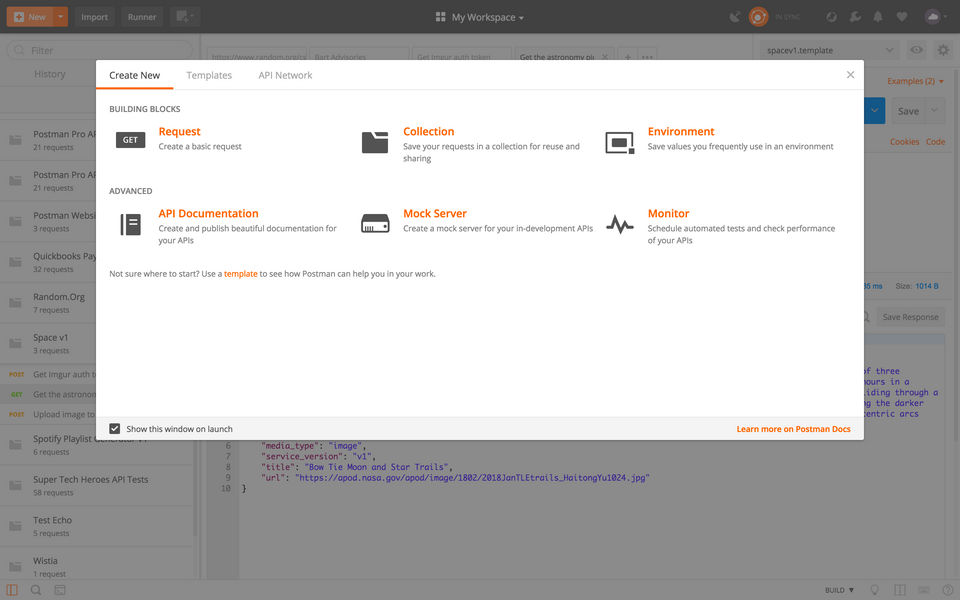Expand the blue Send options arrow
This screenshot has height=600, width=960.
[874, 111]
